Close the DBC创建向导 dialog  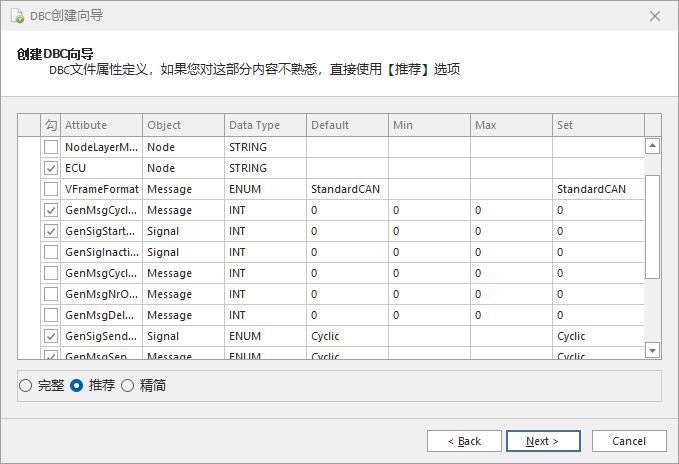coord(655,16)
